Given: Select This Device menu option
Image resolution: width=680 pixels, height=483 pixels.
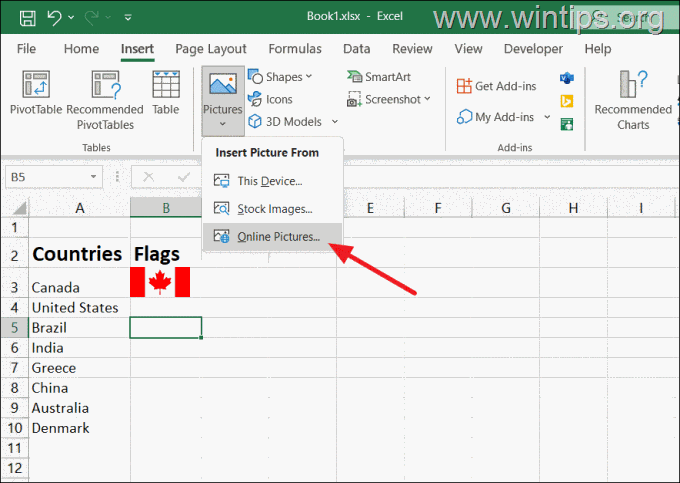Looking at the screenshot, I should [x=270, y=181].
